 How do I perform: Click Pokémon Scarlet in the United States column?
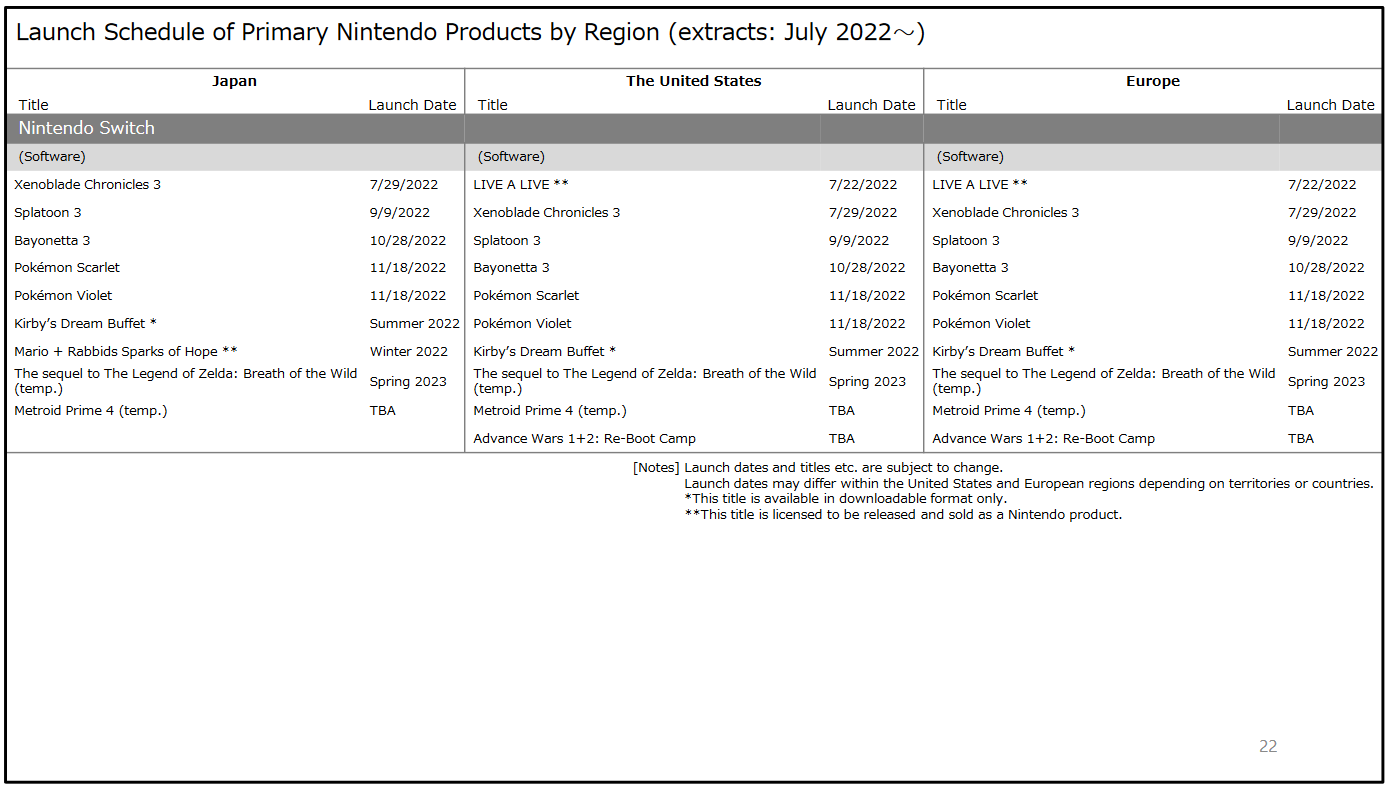[526, 295]
